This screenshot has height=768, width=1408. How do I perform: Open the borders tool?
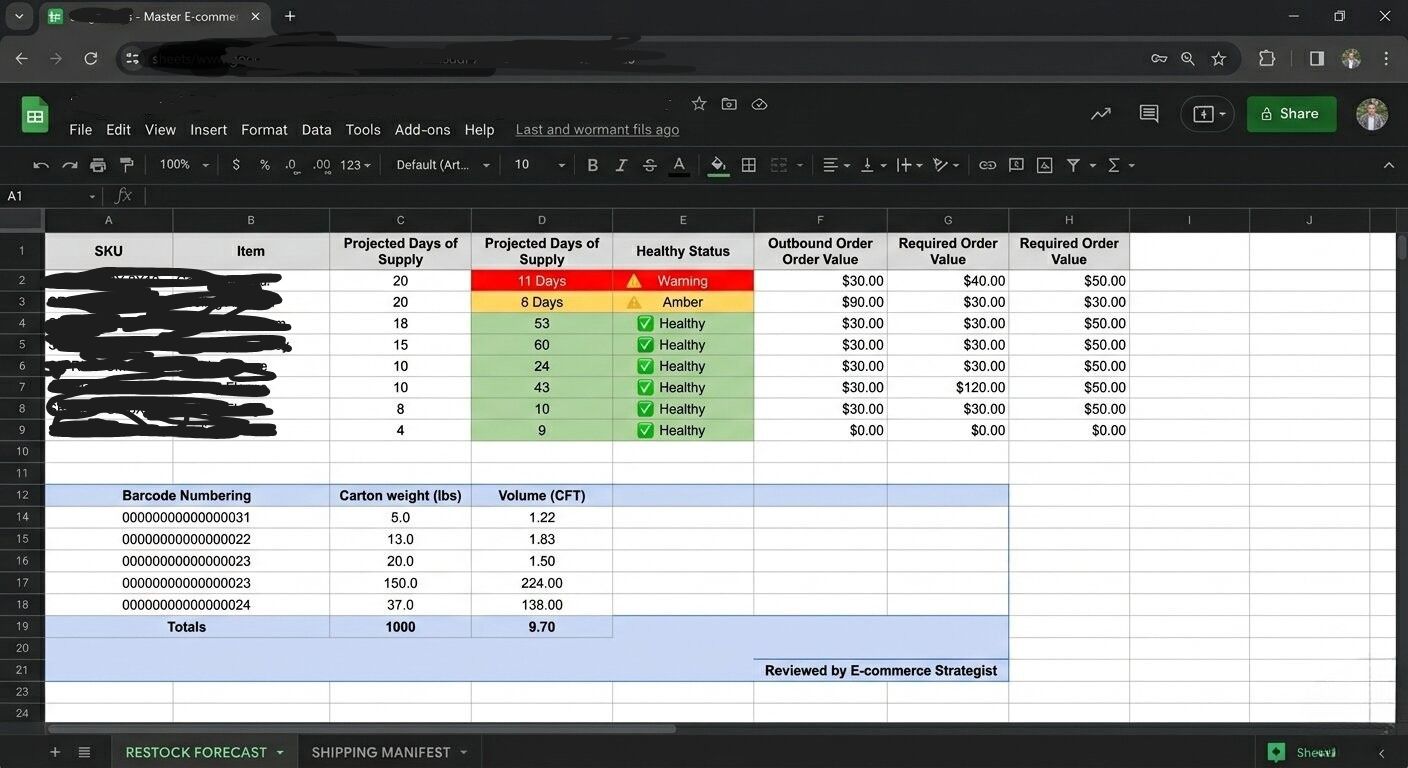tap(749, 165)
